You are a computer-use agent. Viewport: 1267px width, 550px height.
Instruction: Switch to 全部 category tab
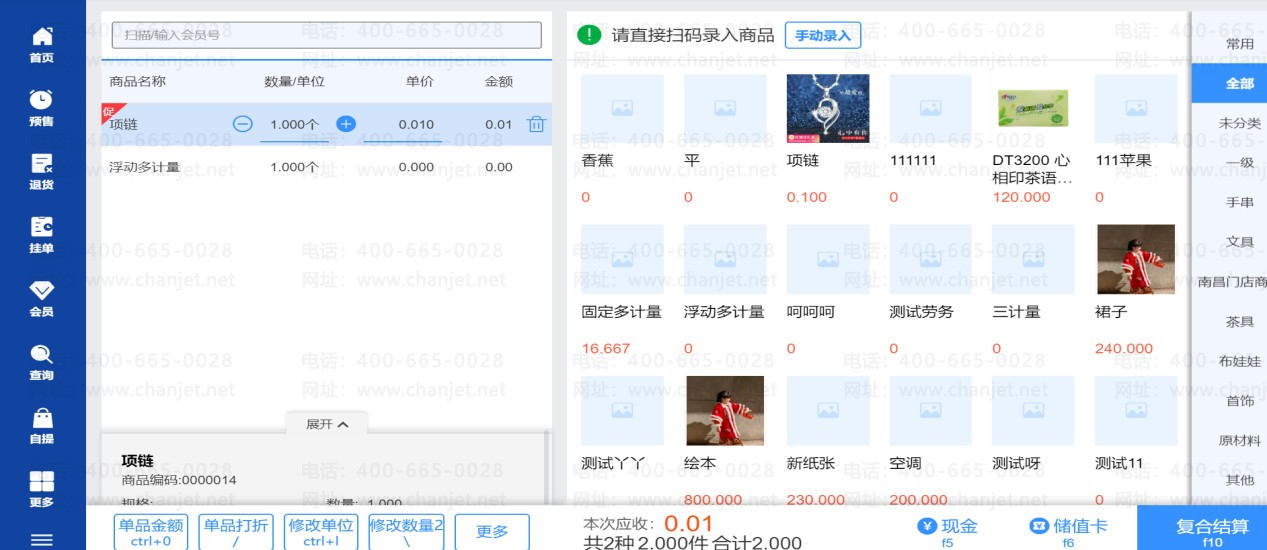(x=1229, y=83)
